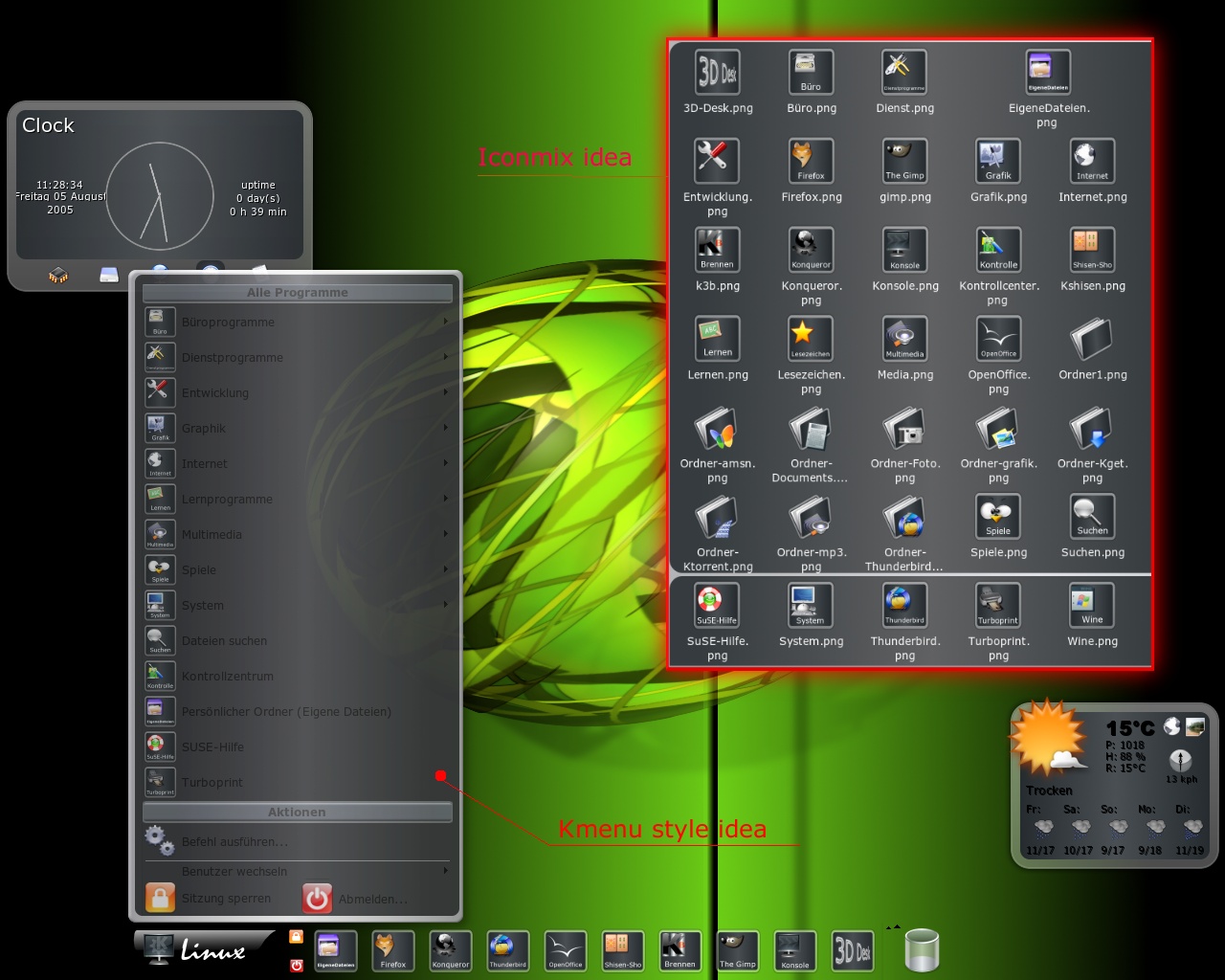Expand the Entwicklung submenu arrow
This screenshot has width=1225, height=980.
[446, 392]
